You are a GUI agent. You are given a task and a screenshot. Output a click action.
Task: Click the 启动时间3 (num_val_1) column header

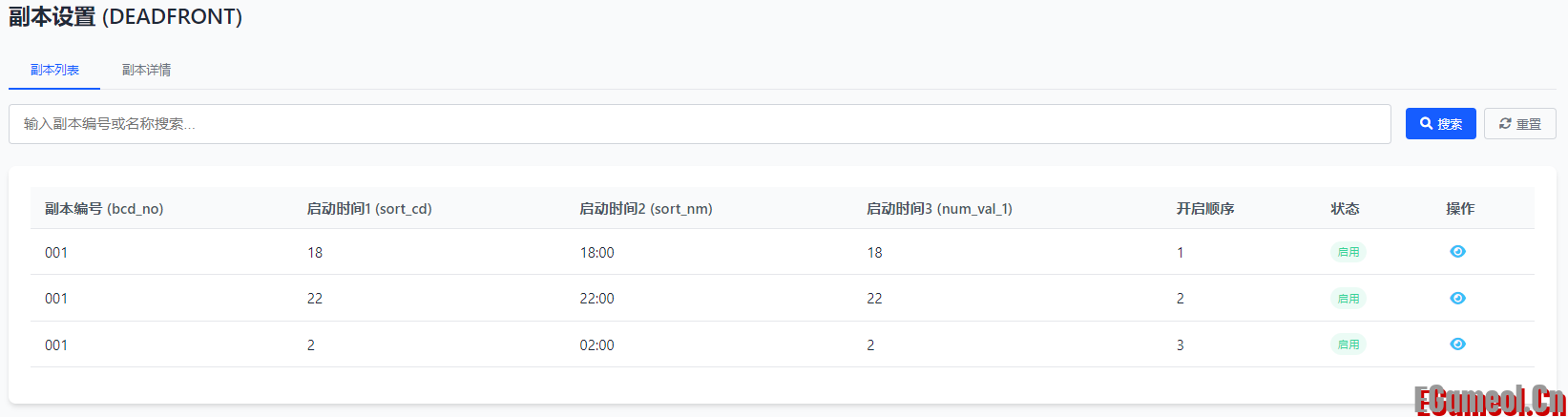coord(939,209)
